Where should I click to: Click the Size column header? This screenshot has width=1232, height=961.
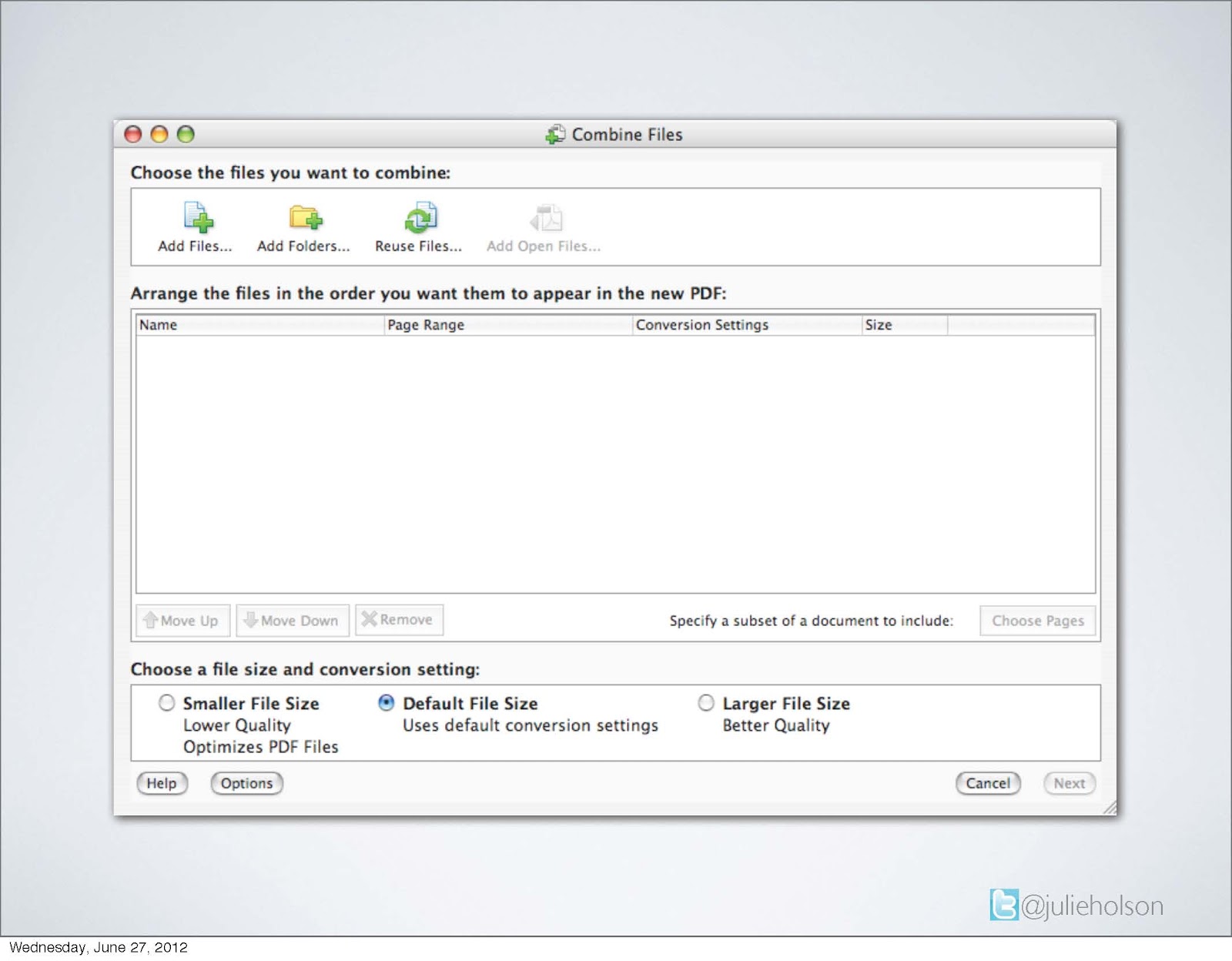point(905,325)
